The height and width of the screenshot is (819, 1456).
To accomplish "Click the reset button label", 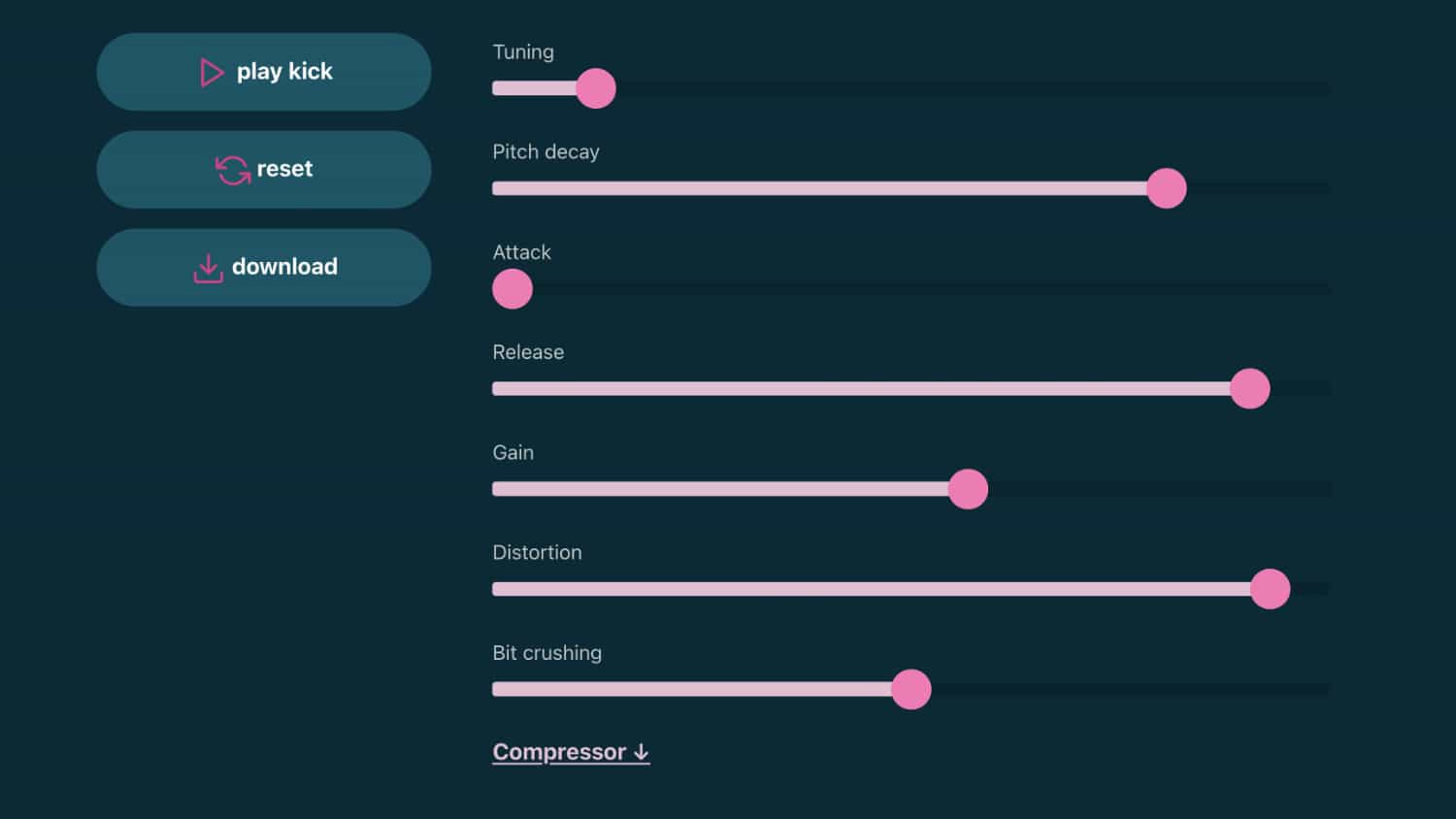I will pyautogui.click(x=284, y=169).
